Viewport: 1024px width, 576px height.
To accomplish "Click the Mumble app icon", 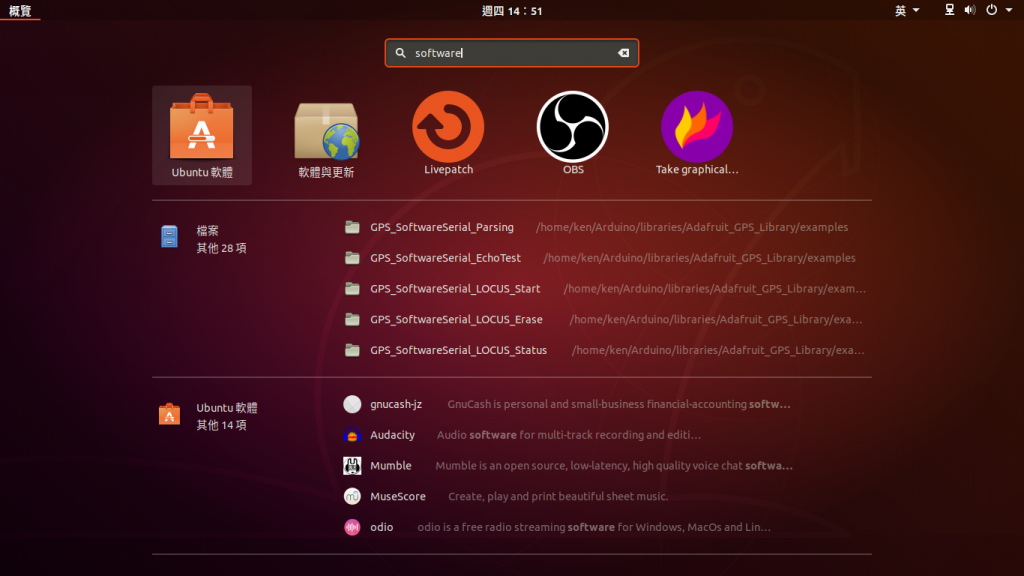I will [x=352, y=466].
